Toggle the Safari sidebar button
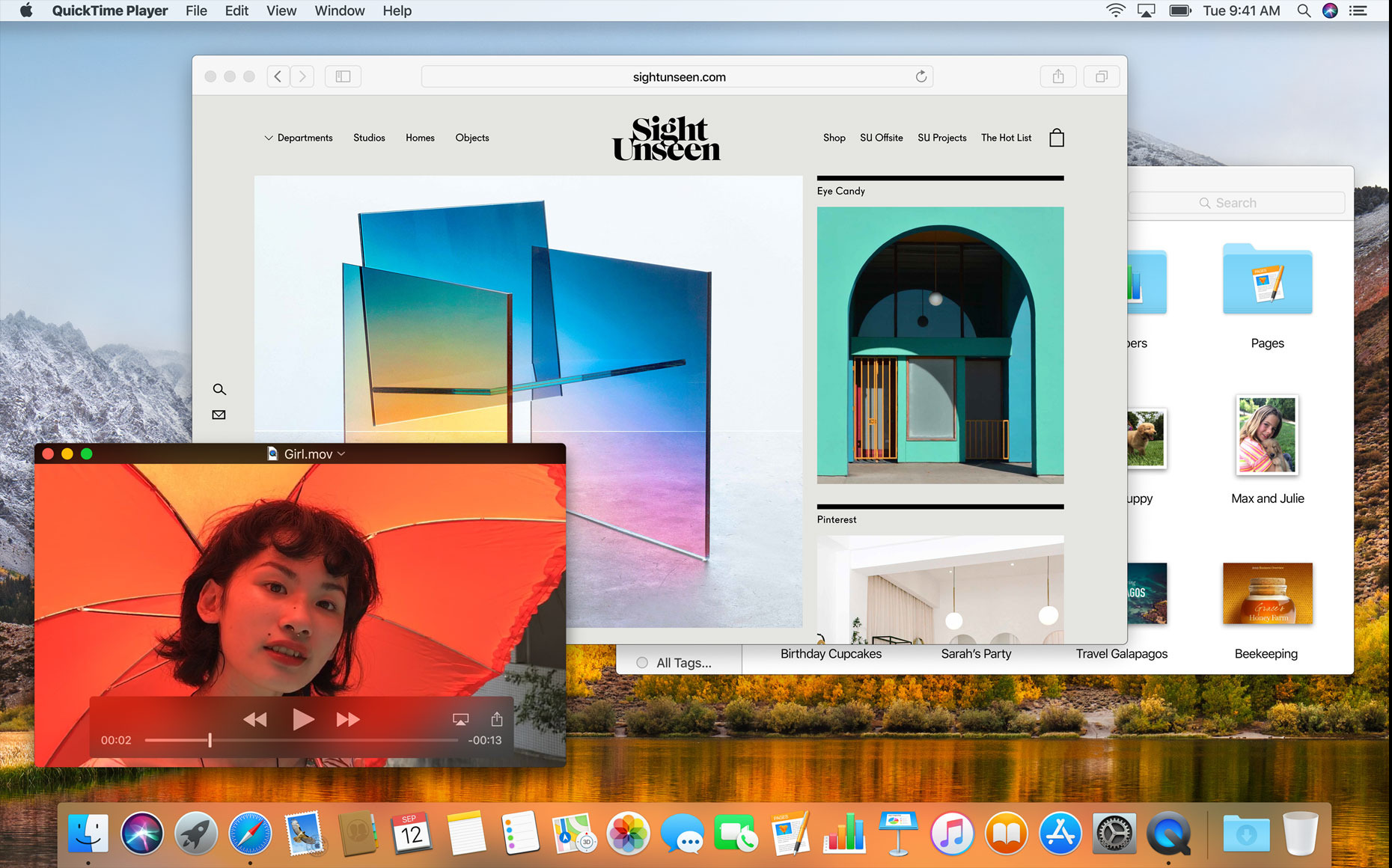 [x=343, y=76]
